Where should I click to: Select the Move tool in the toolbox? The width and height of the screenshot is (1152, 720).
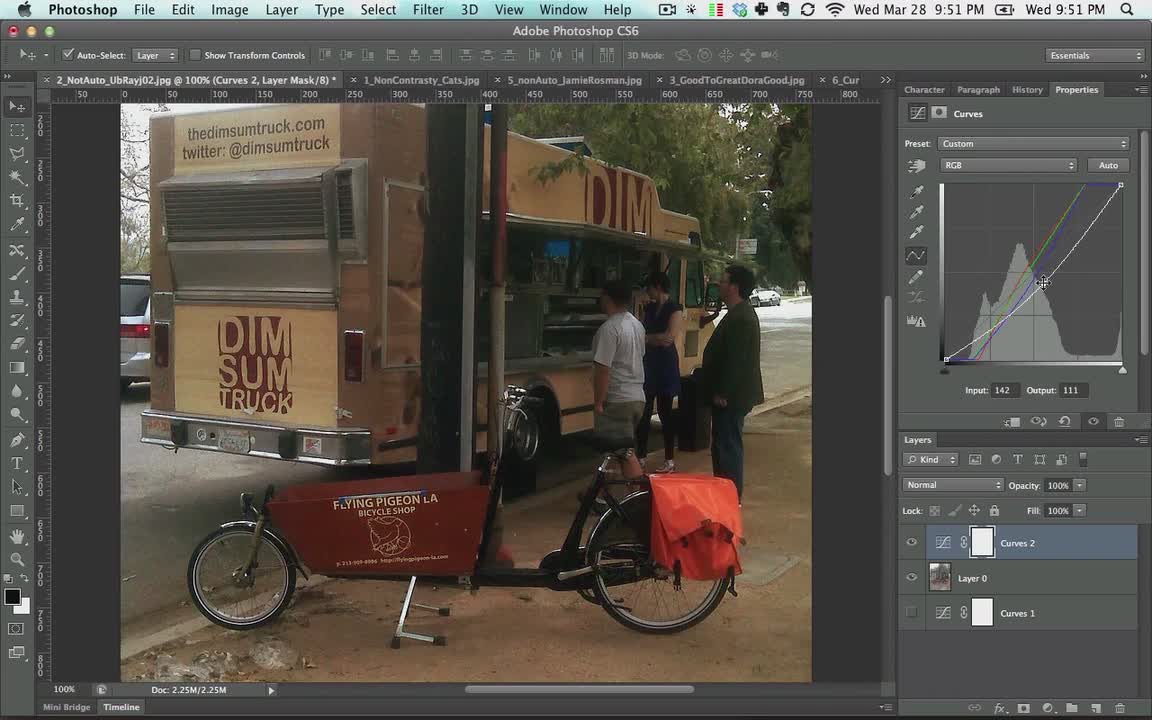pyautogui.click(x=17, y=107)
